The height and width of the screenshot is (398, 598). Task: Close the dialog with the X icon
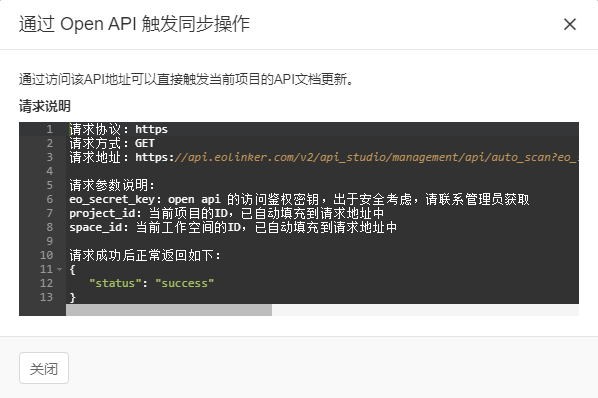[570, 24]
